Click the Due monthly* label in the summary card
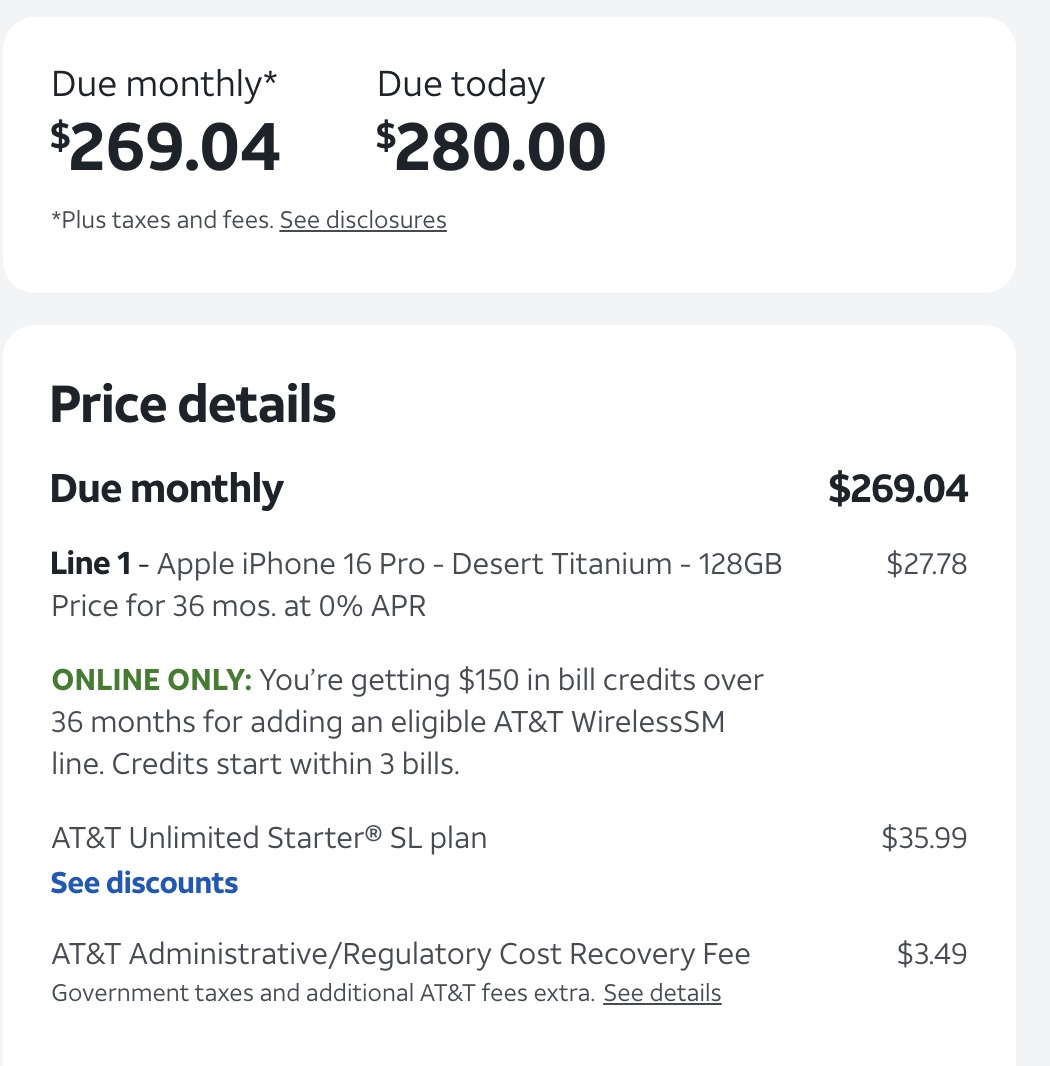1050x1066 pixels. tap(164, 85)
